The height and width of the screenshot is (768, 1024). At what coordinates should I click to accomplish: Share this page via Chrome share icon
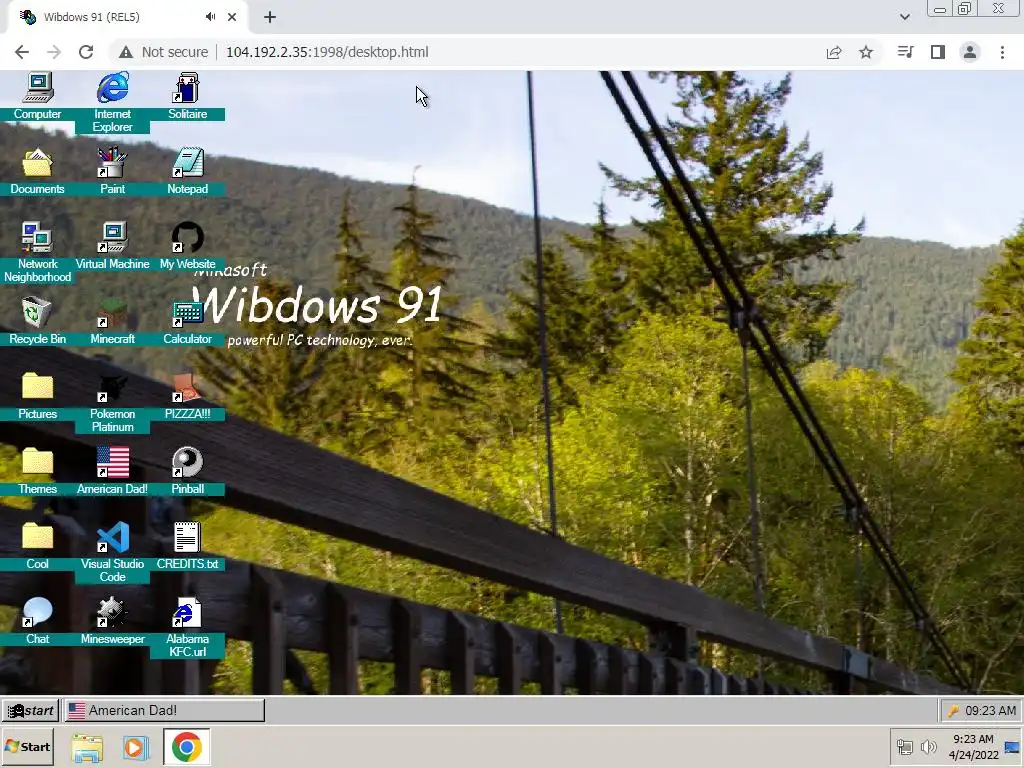(834, 52)
